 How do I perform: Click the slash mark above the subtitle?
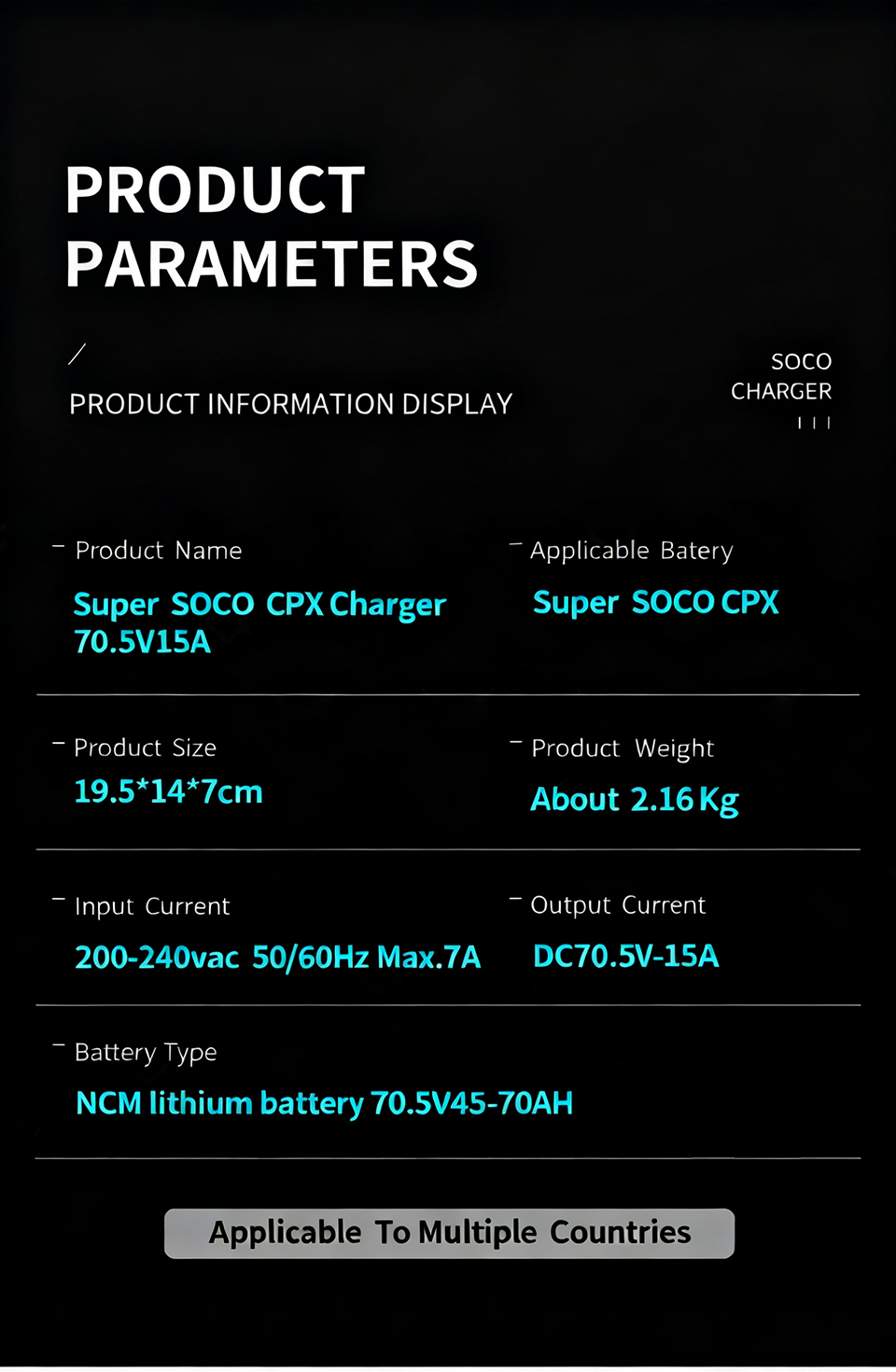77,355
